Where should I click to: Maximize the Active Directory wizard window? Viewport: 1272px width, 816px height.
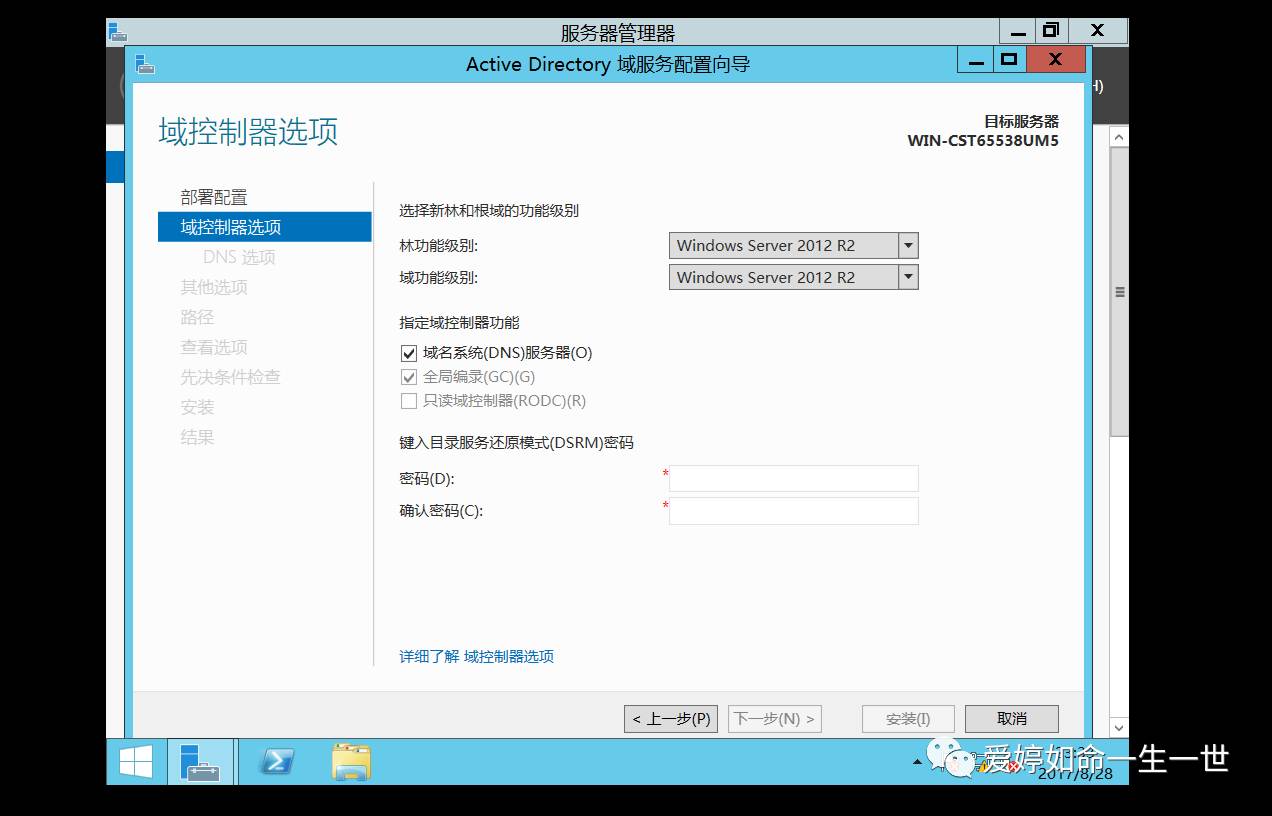coord(1008,60)
